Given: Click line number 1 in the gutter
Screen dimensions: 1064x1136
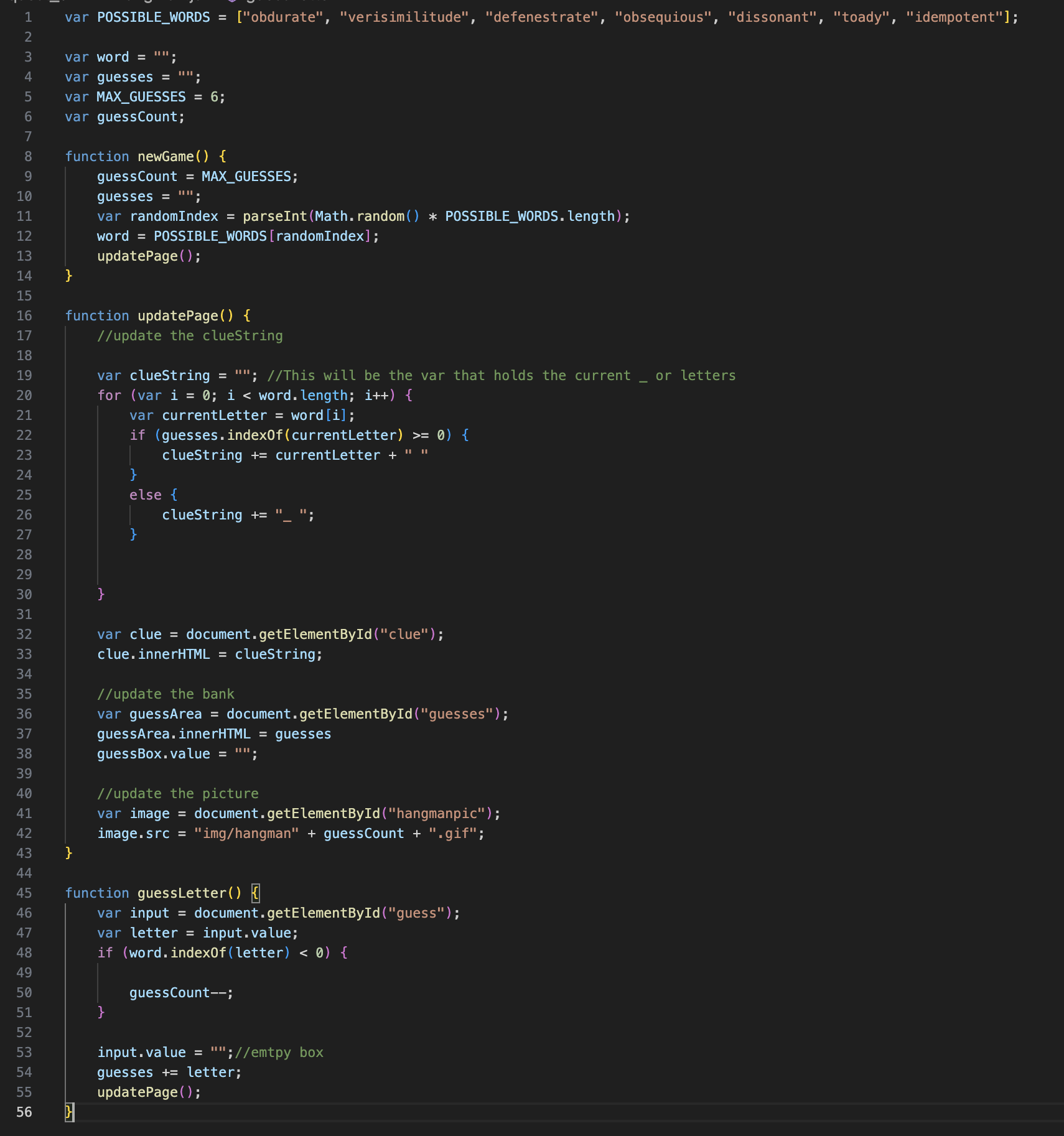Looking at the screenshot, I should [27, 17].
